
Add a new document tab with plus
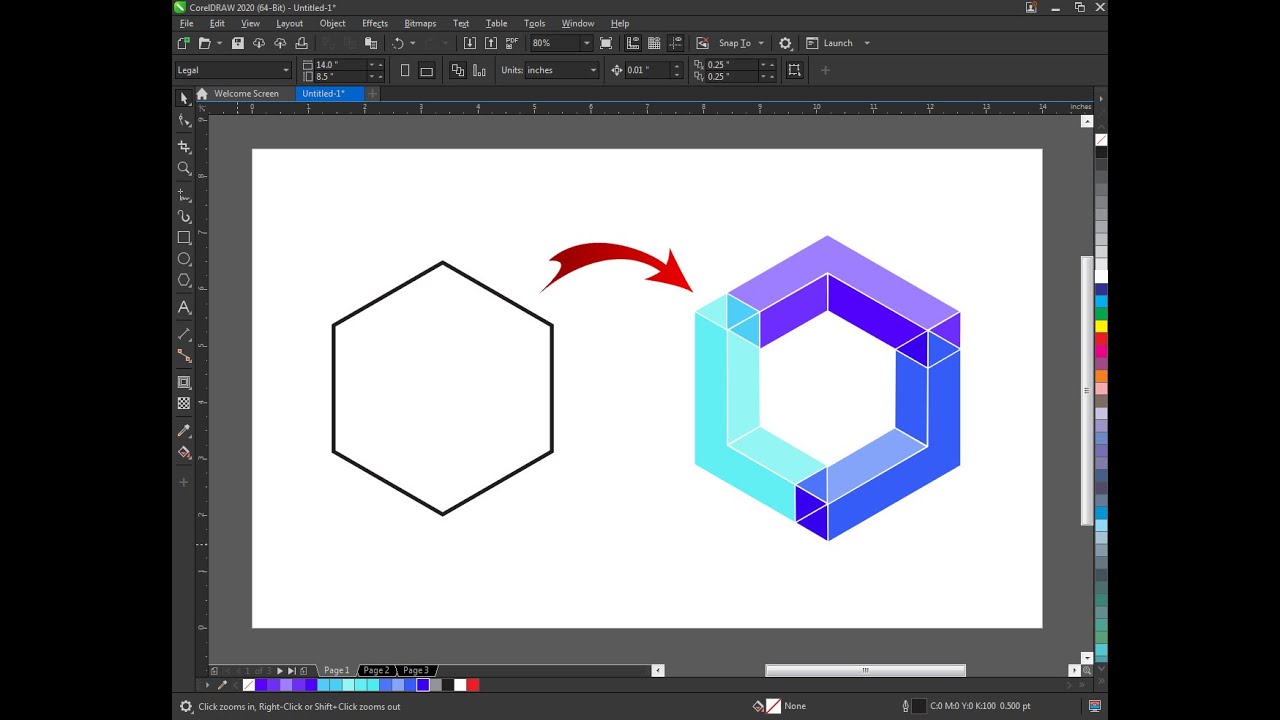[x=373, y=93]
